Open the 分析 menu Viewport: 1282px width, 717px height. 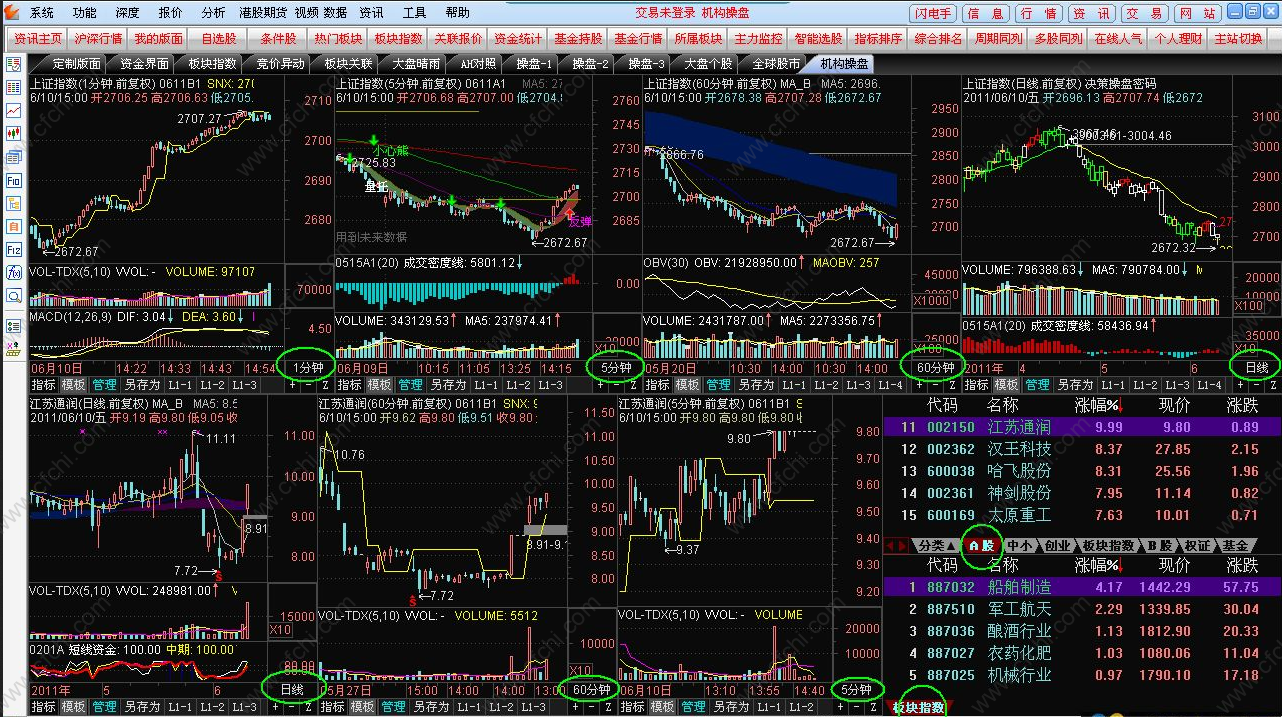tap(213, 13)
